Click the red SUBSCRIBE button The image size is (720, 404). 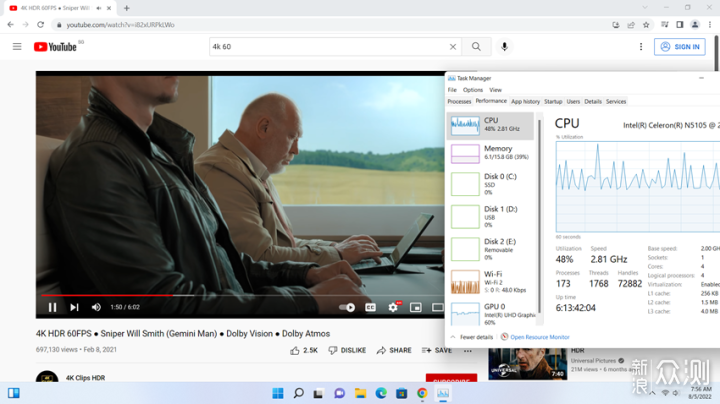pyautogui.click(x=451, y=378)
